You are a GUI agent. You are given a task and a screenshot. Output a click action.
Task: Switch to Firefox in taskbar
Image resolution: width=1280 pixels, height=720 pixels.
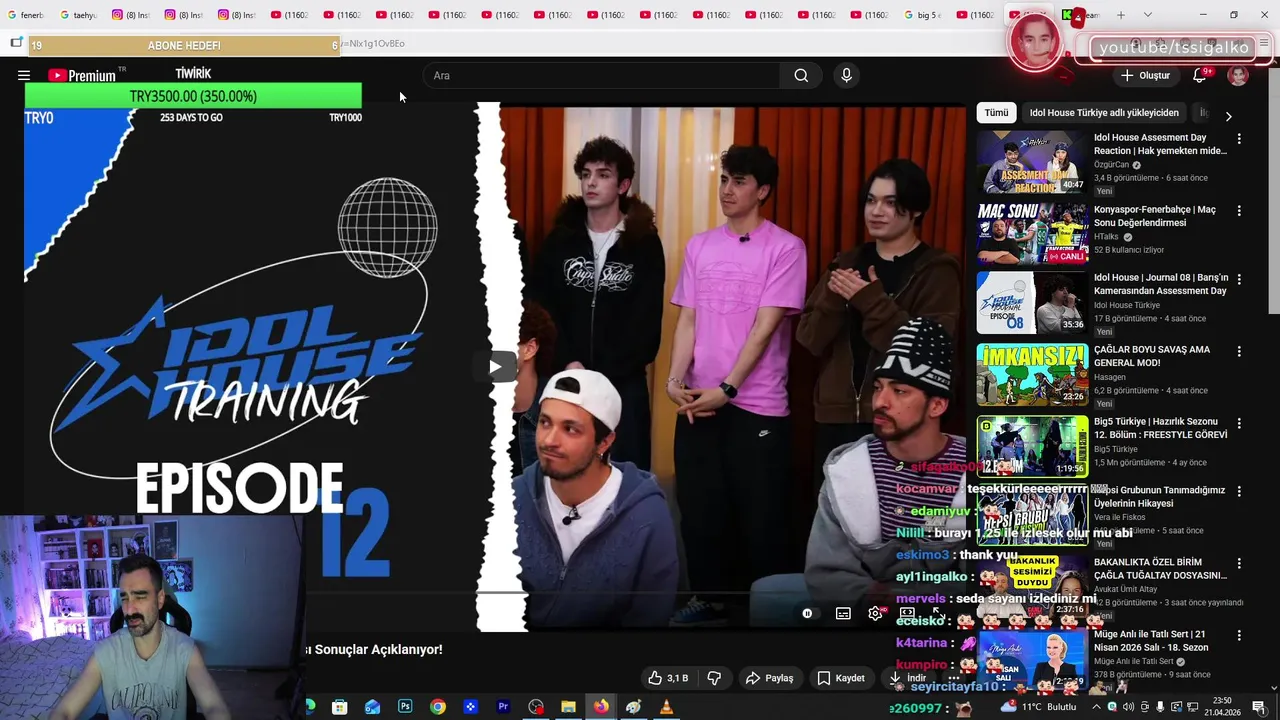(x=601, y=707)
